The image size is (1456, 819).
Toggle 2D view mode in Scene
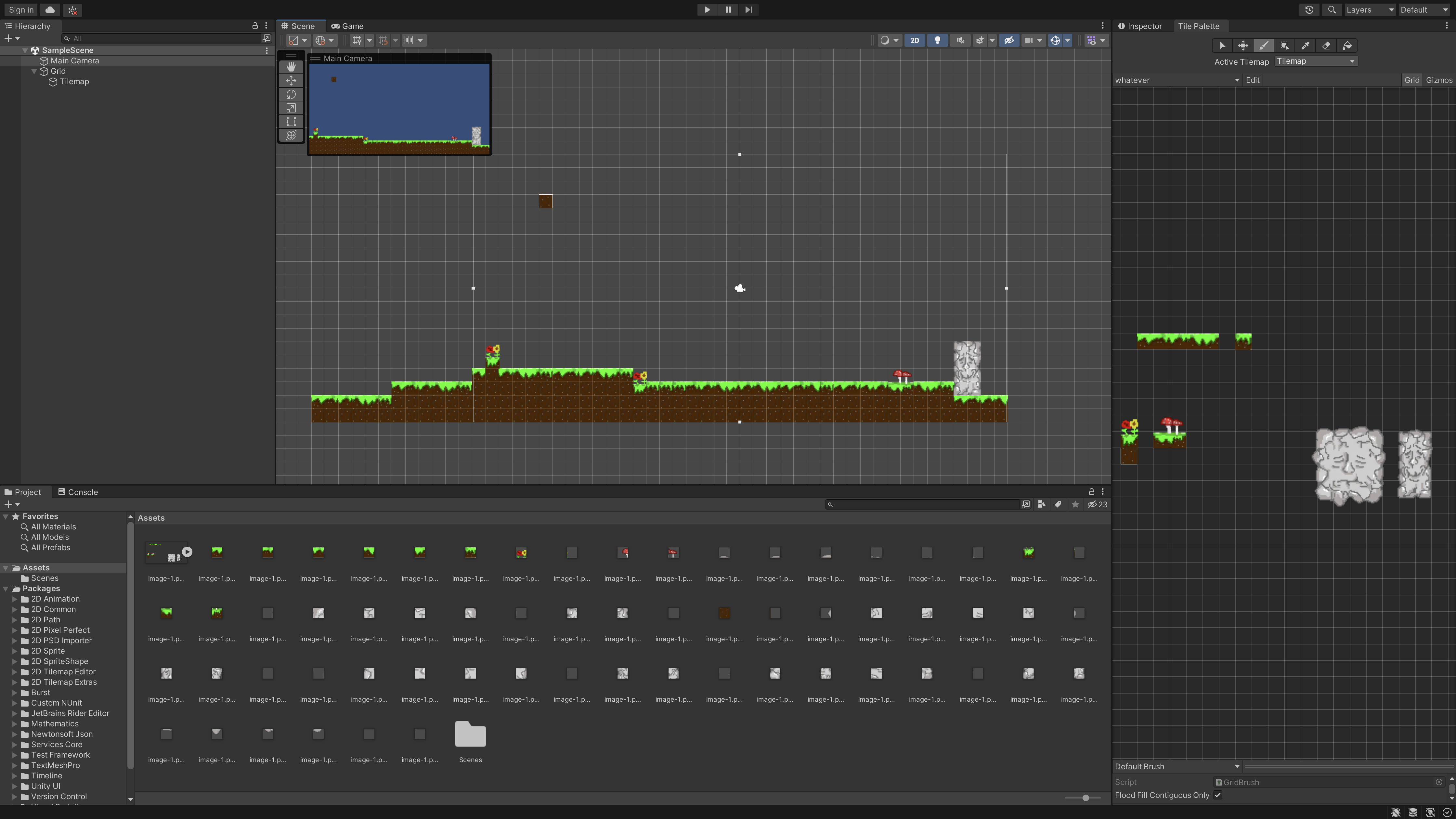pos(914,40)
